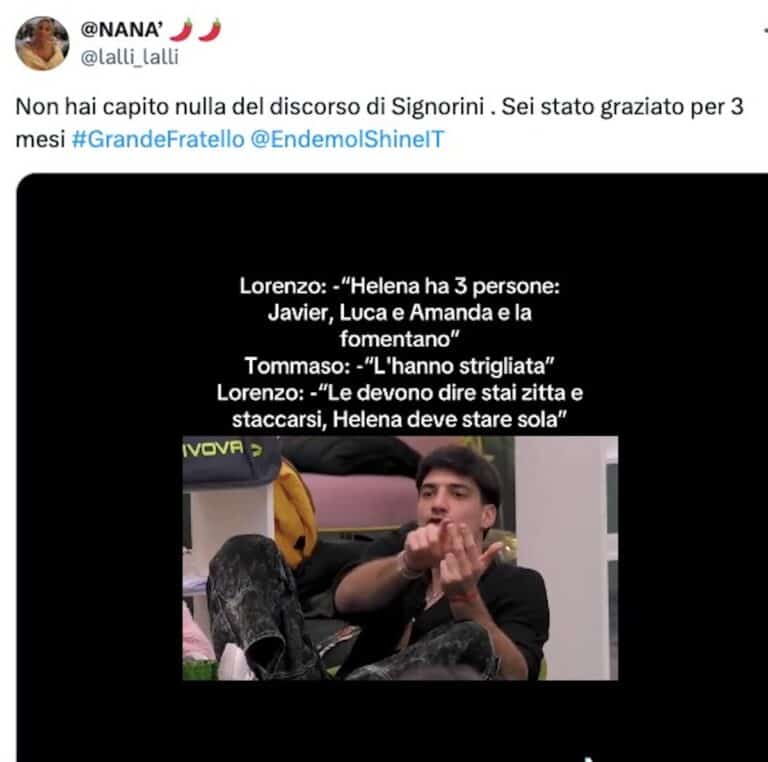Open the more options icon at tweet top-right
Image resolution: width=768 pixels, height=762 pixels.
[765, 30]
